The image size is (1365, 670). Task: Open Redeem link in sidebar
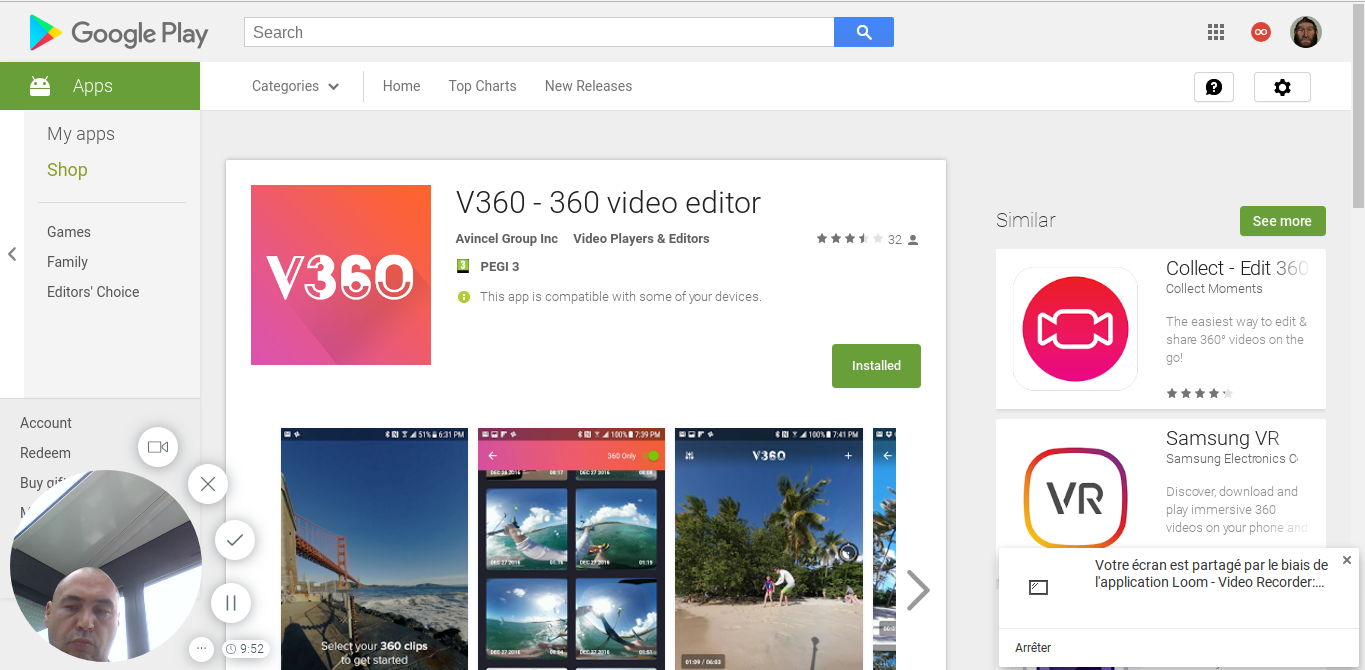45,453
